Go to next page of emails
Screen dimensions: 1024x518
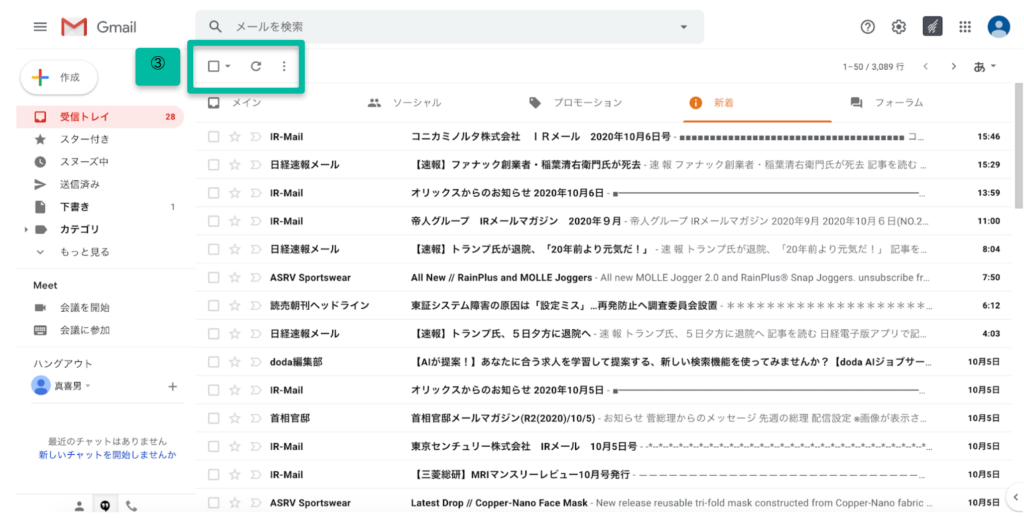point(953,67)
